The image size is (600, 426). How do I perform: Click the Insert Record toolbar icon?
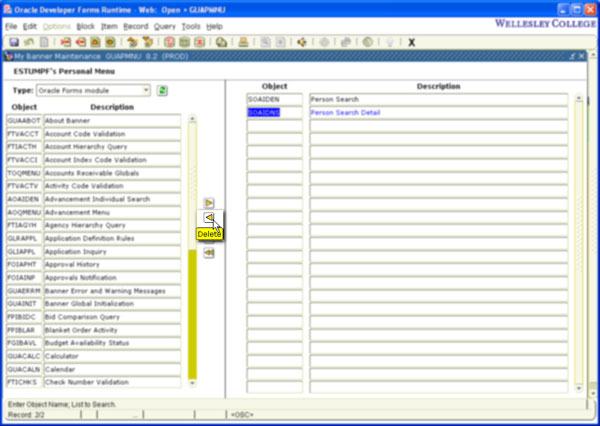click(x=65, y=42)
